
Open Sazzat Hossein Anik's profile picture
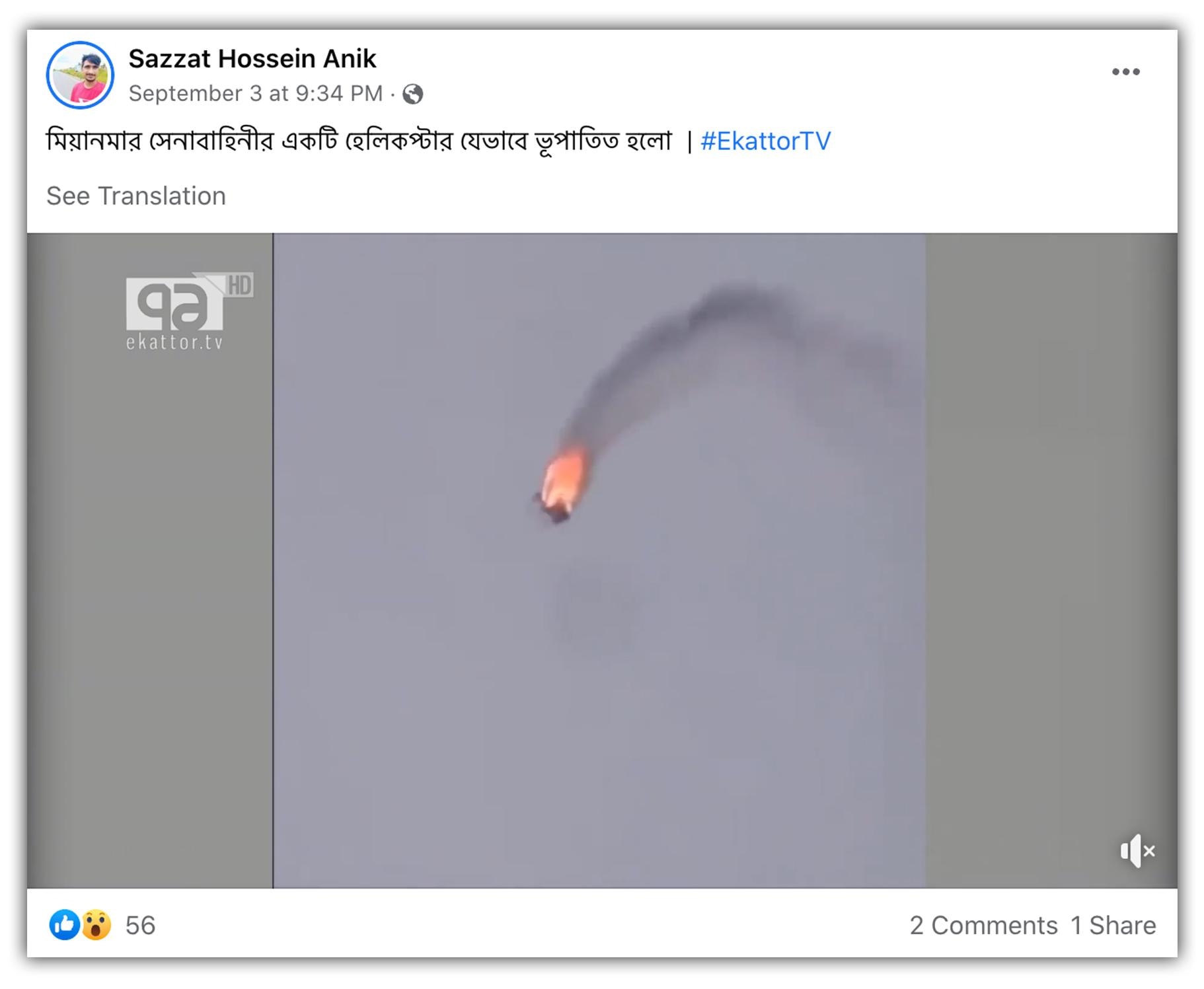pyautogui.click(x=80, y=75)
